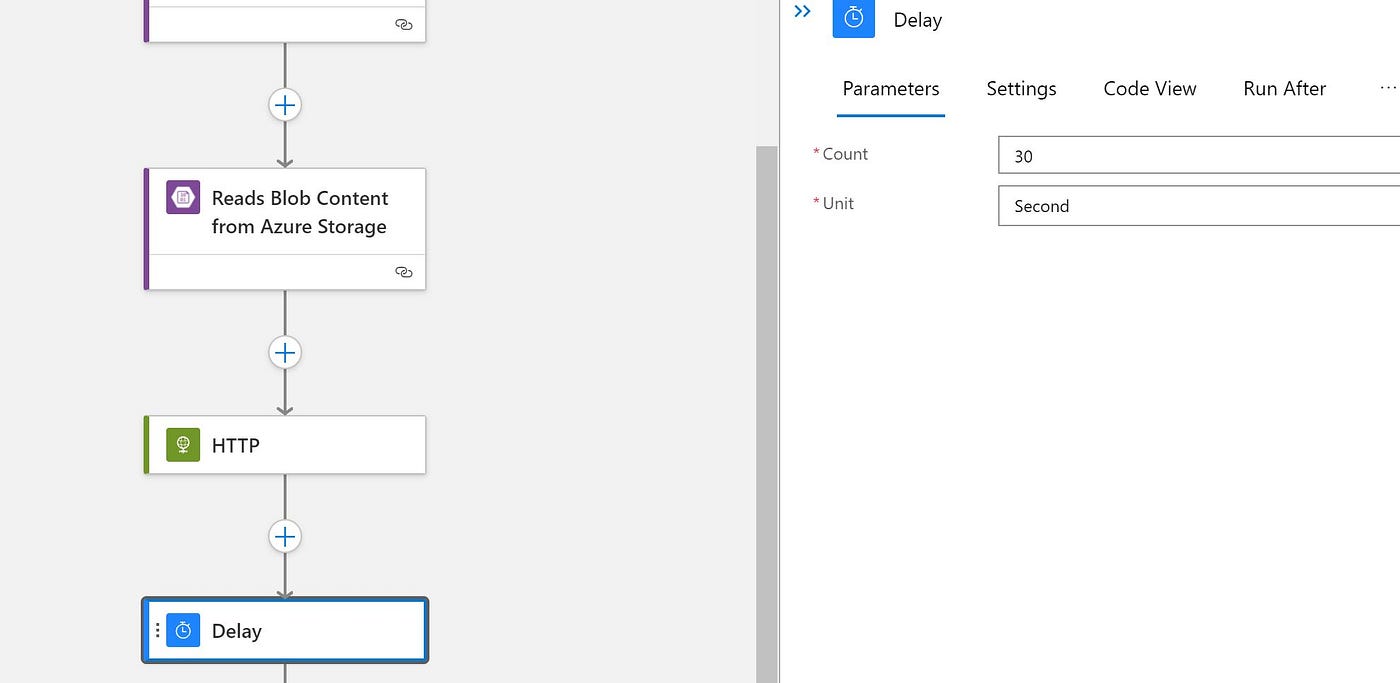The width and height of the screenshot is (1400, 683).
Task: Switch to the Parameters tab
Action: pyautogui.click(x=890, y=88)
